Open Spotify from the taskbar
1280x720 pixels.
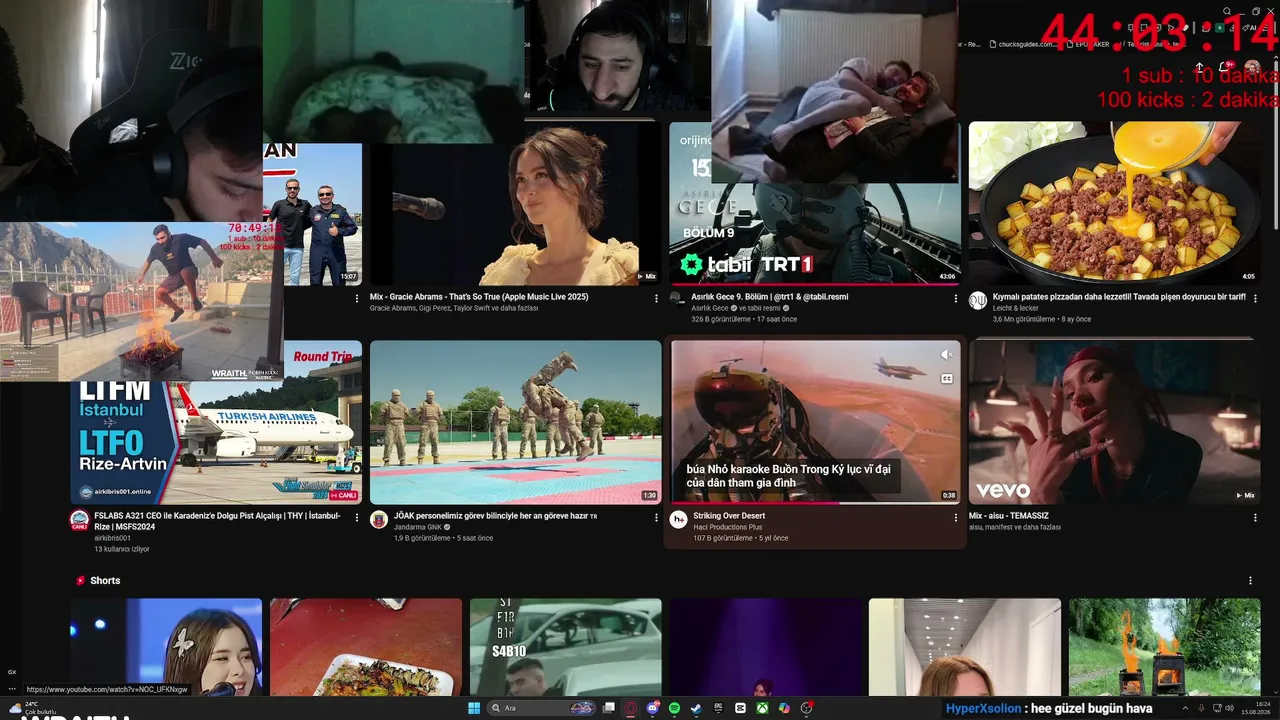675,708
